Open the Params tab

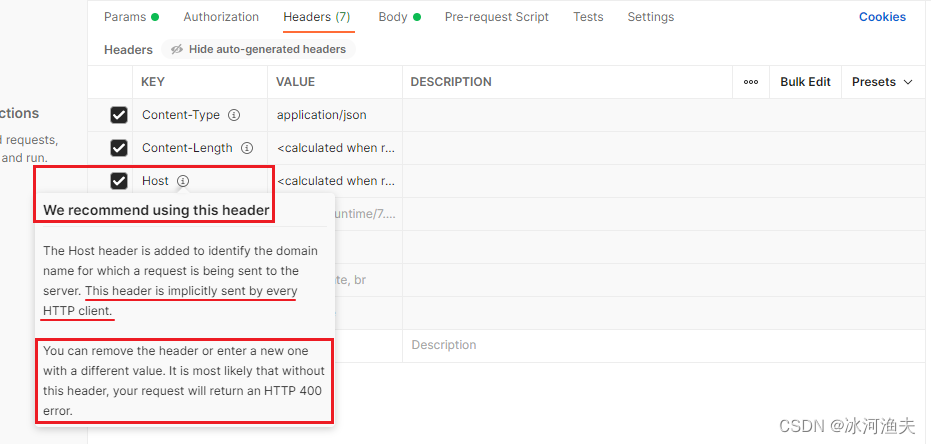pyautogui.click(x=131, y=17)
